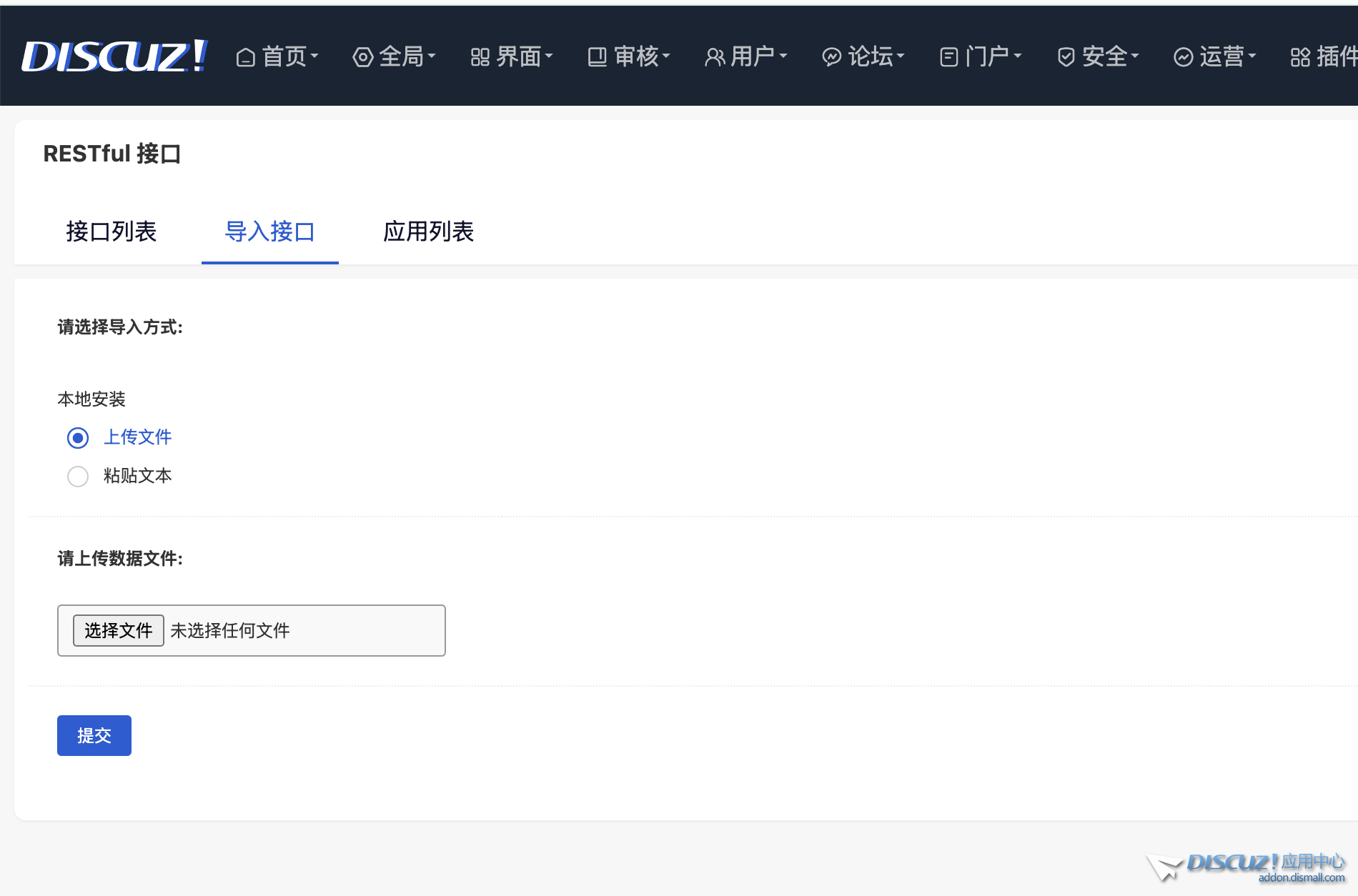Switch to the 应用列表 tab
This screenshot has height=896, width=1358.
428,232
